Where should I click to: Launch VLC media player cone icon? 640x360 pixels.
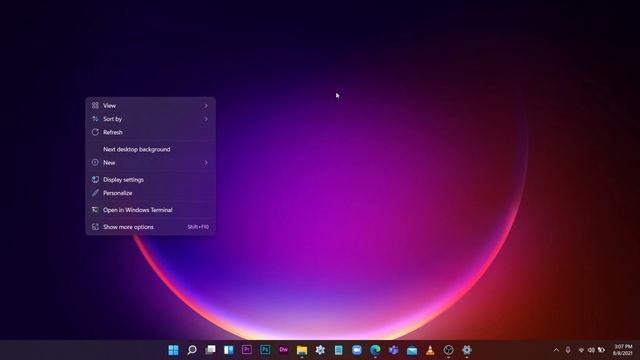coord(430,350)
